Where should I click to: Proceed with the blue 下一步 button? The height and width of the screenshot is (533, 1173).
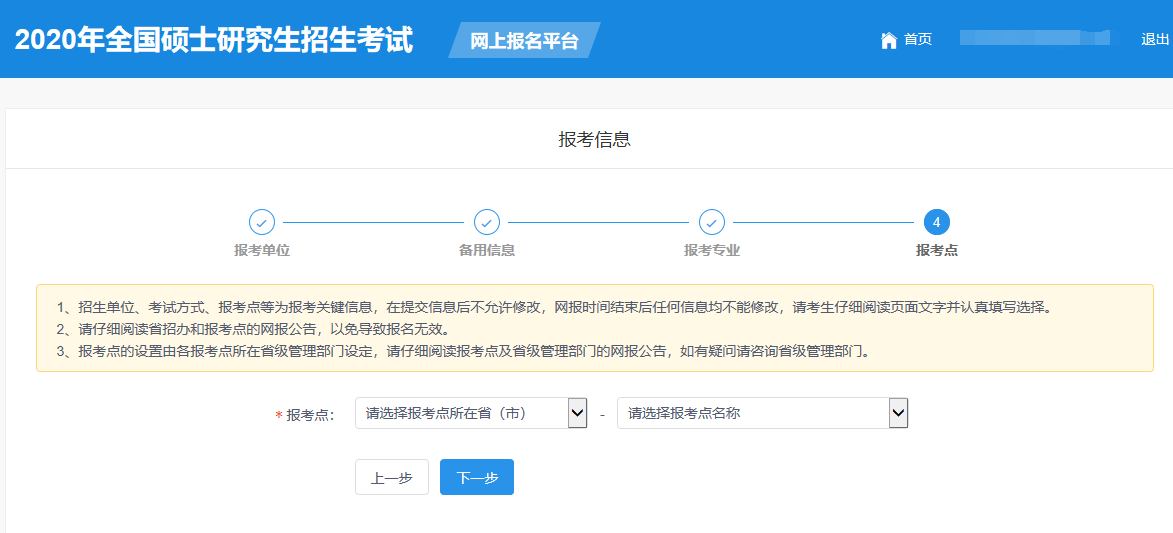(476, 478)
